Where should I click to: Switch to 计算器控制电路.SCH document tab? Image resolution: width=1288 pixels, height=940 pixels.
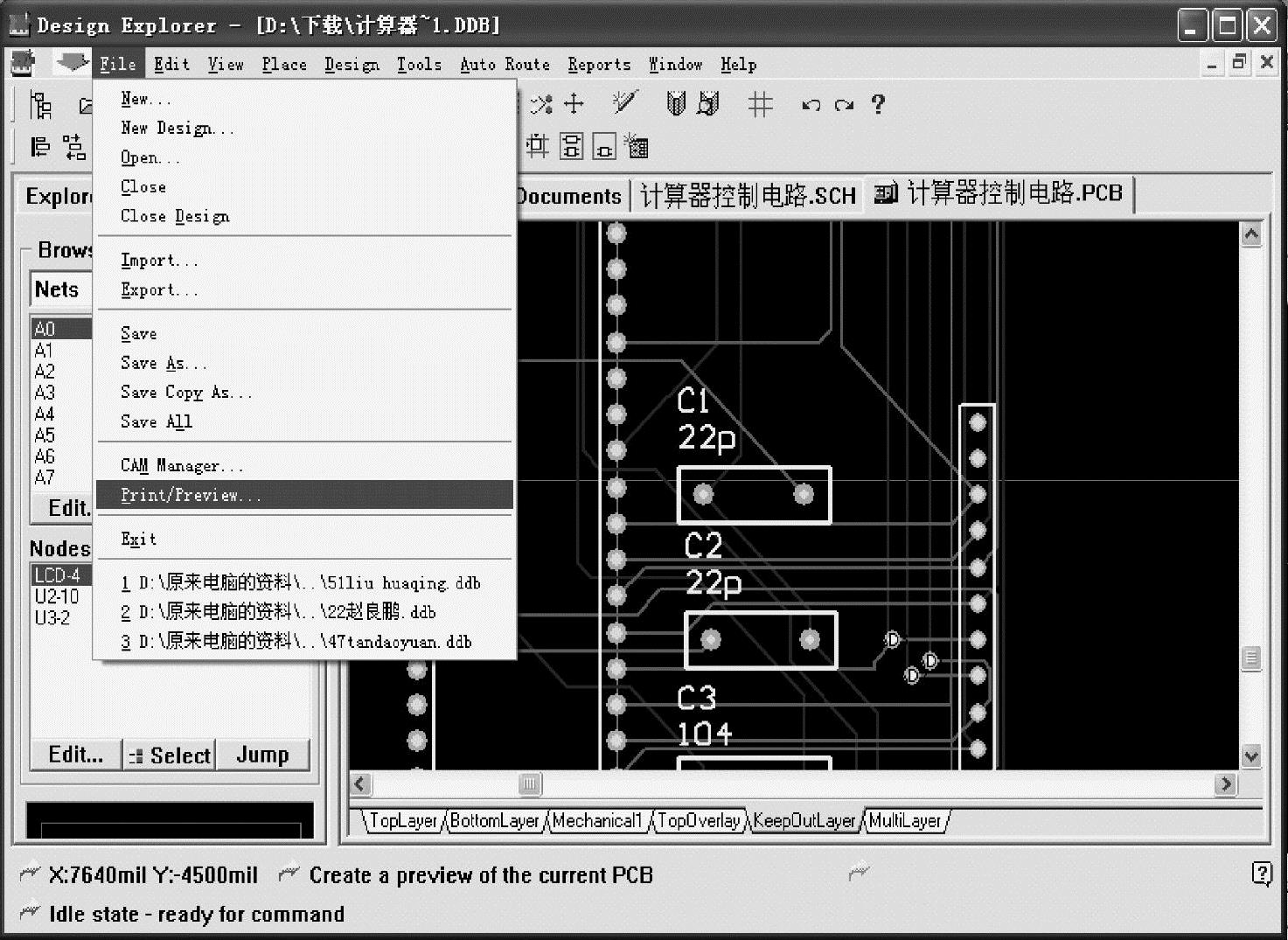(748, 195)
